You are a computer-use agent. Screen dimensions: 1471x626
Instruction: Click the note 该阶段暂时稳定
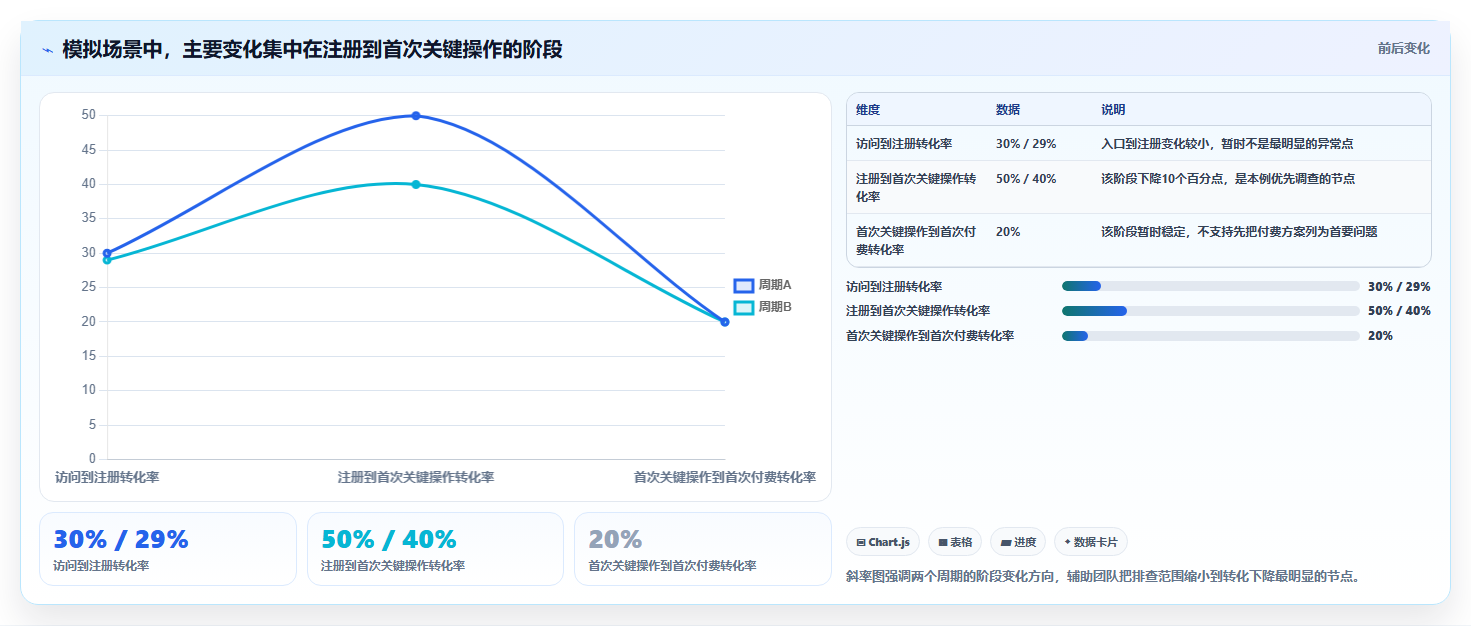tap(1239, 232)
